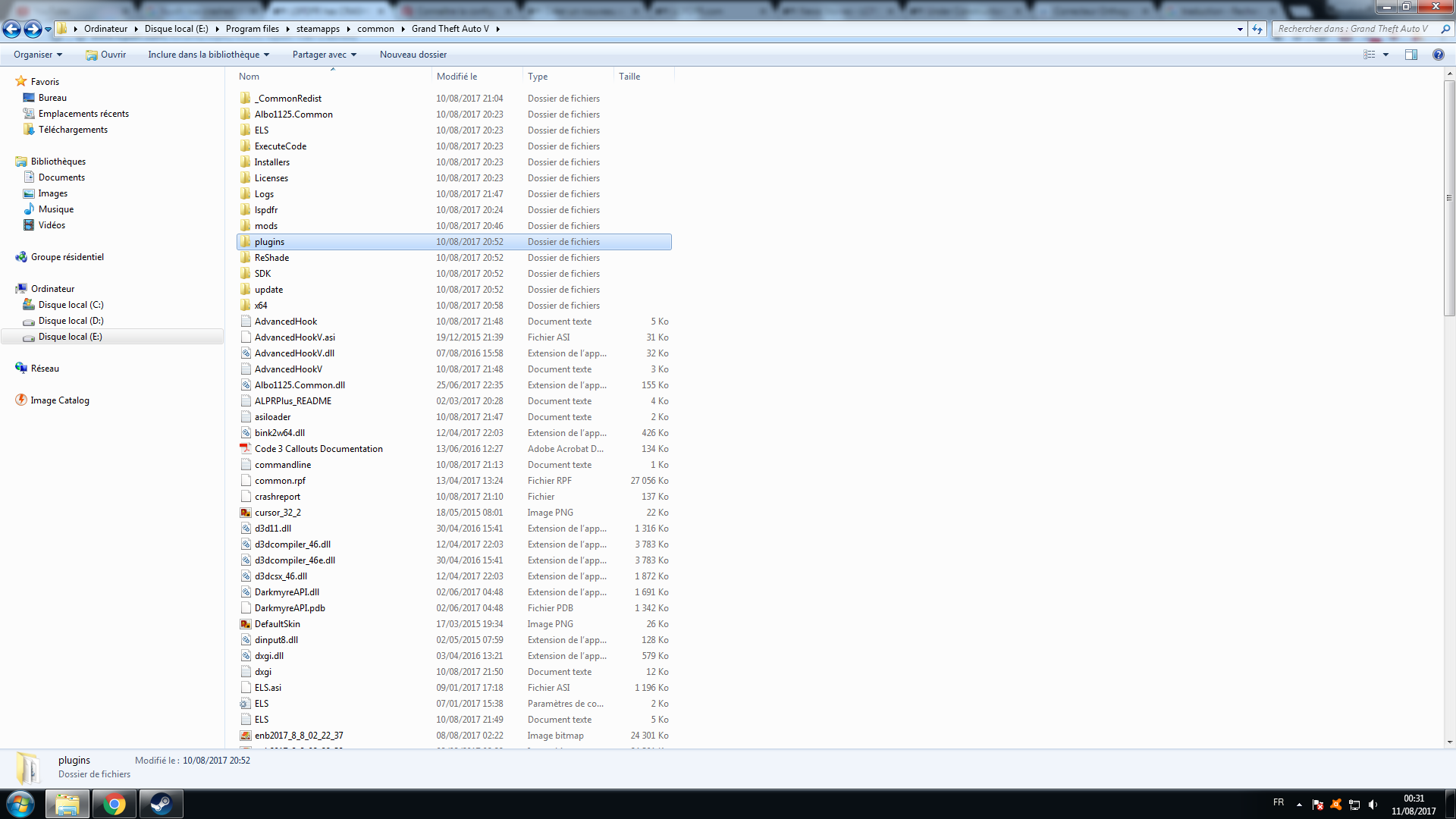Click the volume icon in the system tray

[1373, 805]
